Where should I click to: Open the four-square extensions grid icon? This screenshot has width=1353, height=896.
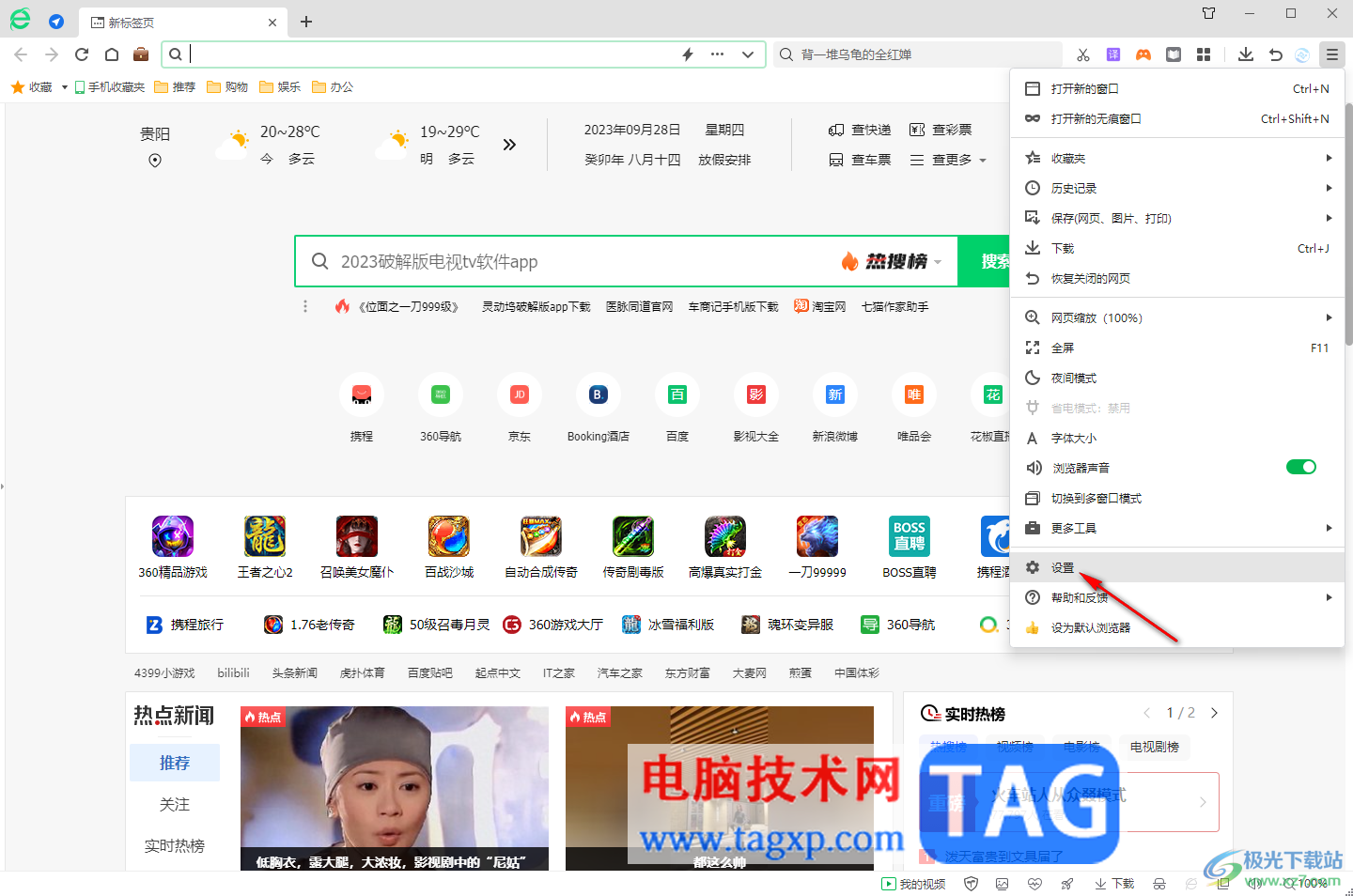click(x=1204, y=54)
